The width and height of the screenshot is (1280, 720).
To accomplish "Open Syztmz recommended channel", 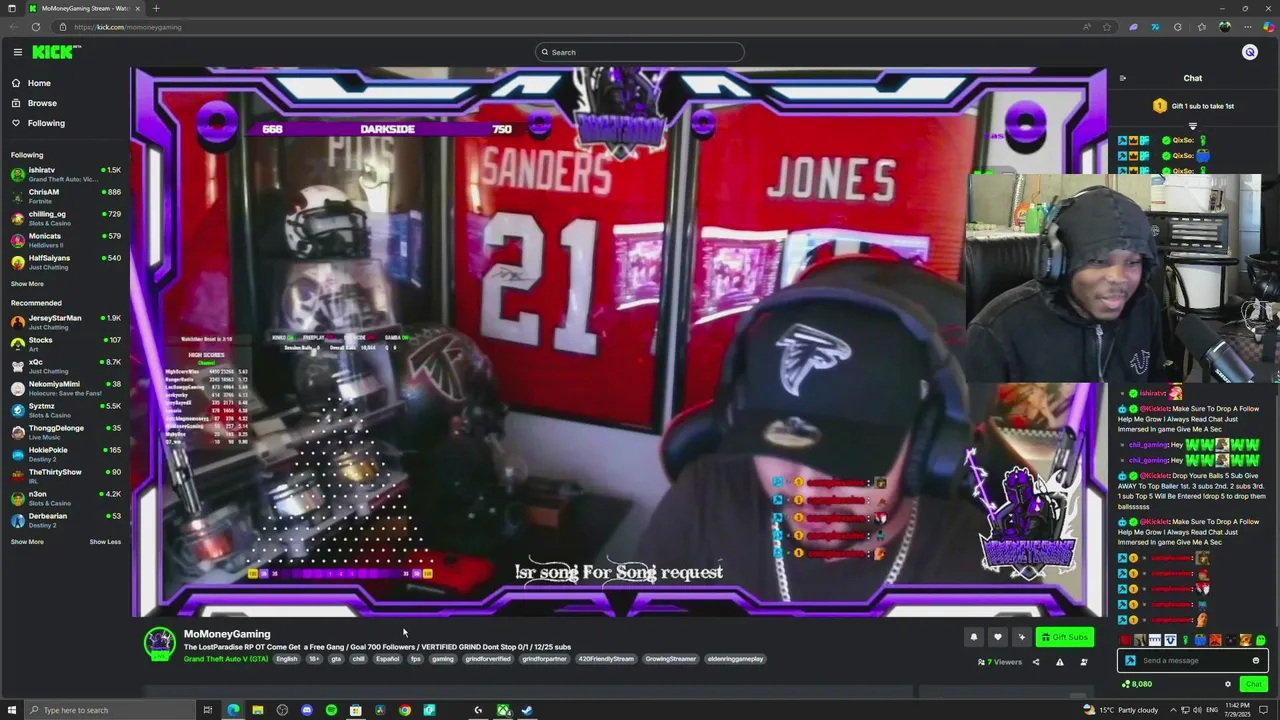I will pyautogui.click(x=65, y=410).
